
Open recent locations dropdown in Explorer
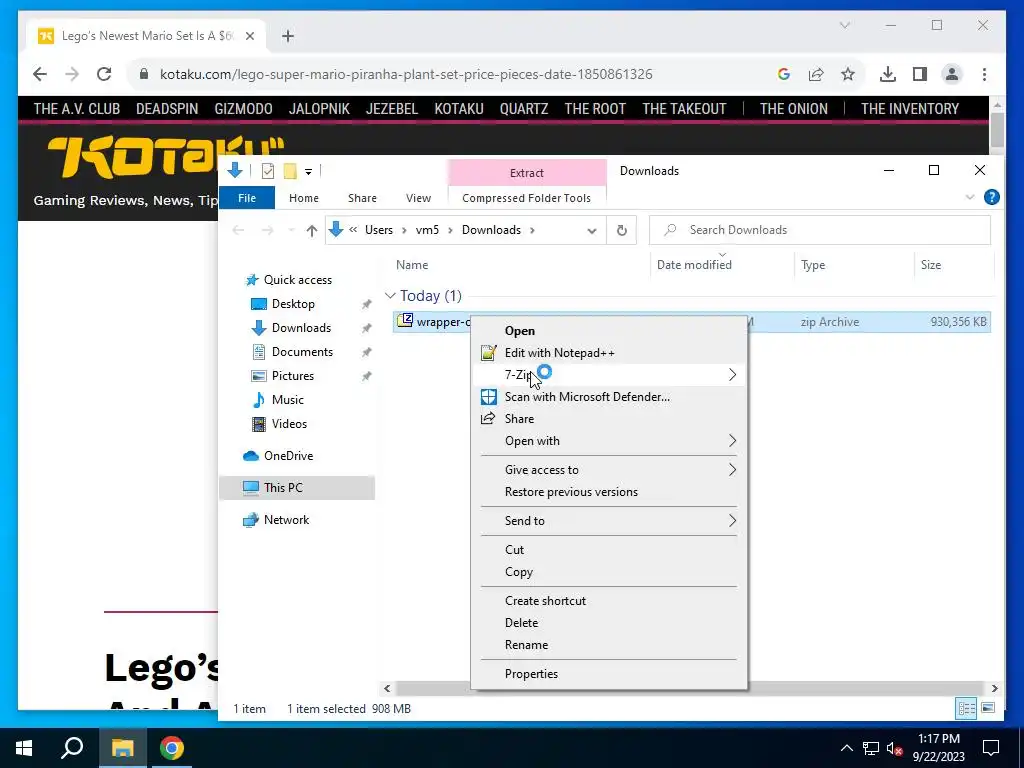(x=291, y=231)
